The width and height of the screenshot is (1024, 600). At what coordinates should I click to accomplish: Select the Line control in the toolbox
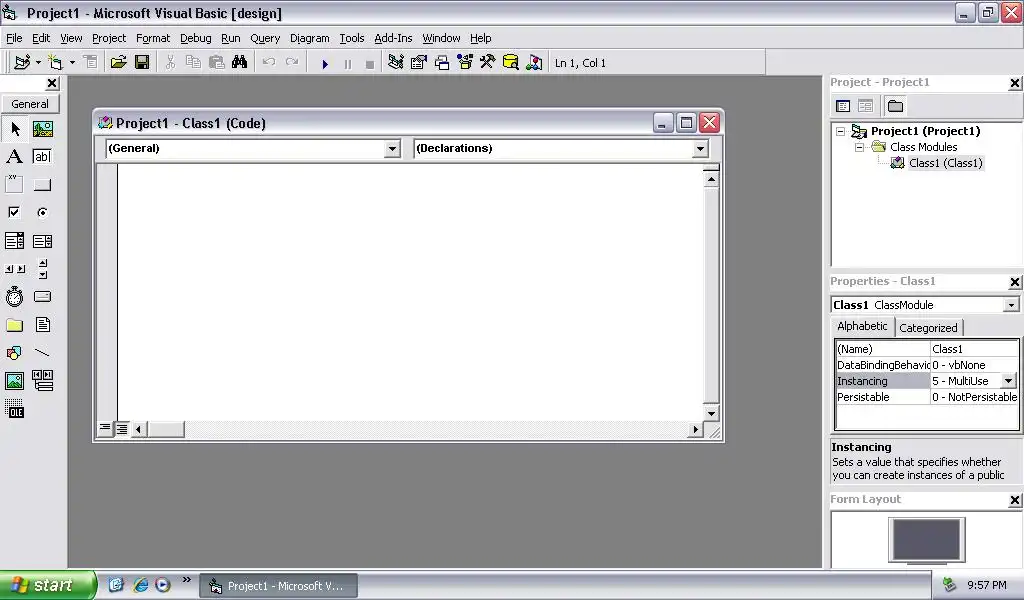[x=42, y=353]
